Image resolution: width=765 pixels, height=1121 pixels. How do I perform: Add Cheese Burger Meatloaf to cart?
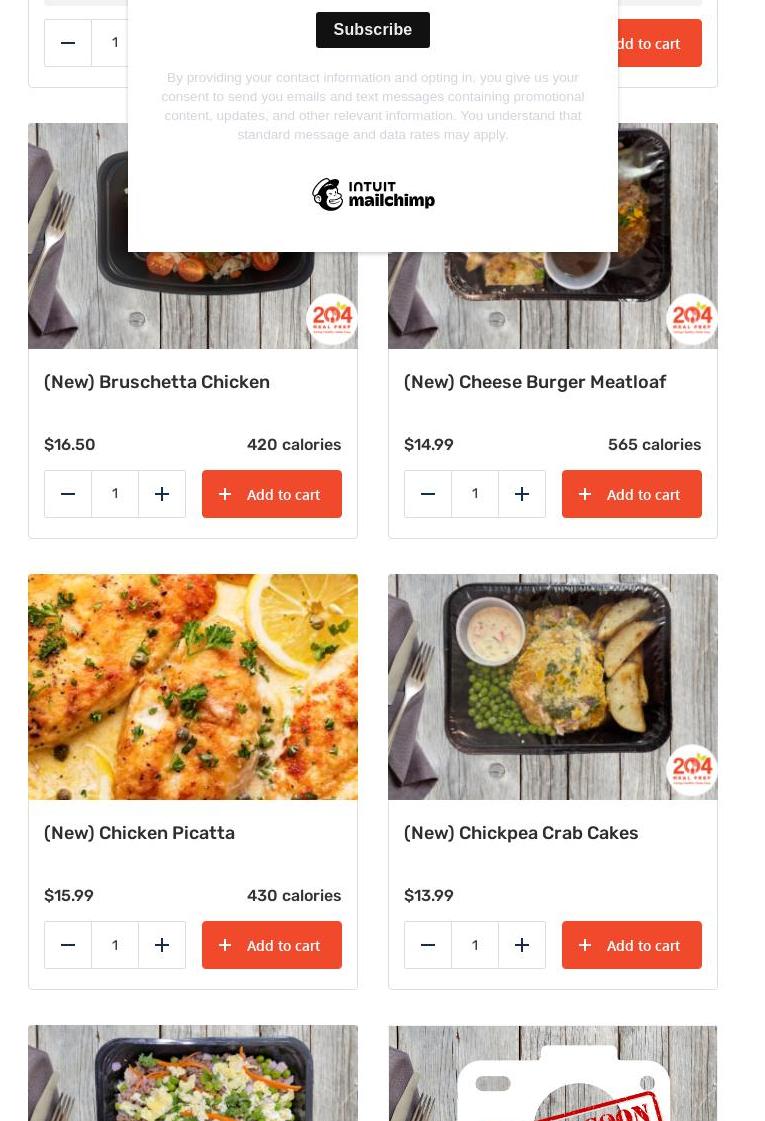point(631,494)
